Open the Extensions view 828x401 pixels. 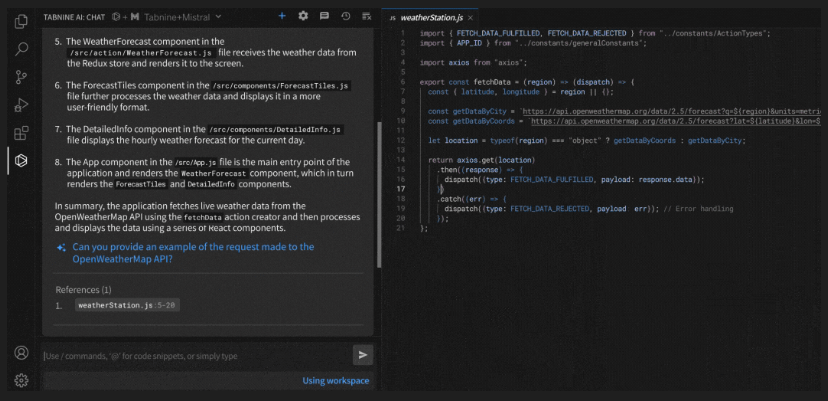21,132
